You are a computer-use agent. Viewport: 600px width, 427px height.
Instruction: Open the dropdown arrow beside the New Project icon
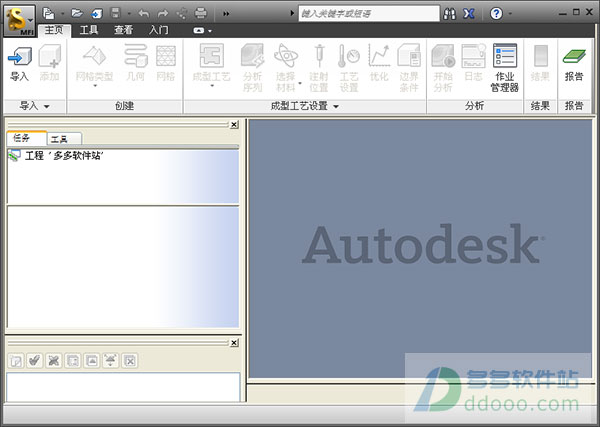coord(62,14)
